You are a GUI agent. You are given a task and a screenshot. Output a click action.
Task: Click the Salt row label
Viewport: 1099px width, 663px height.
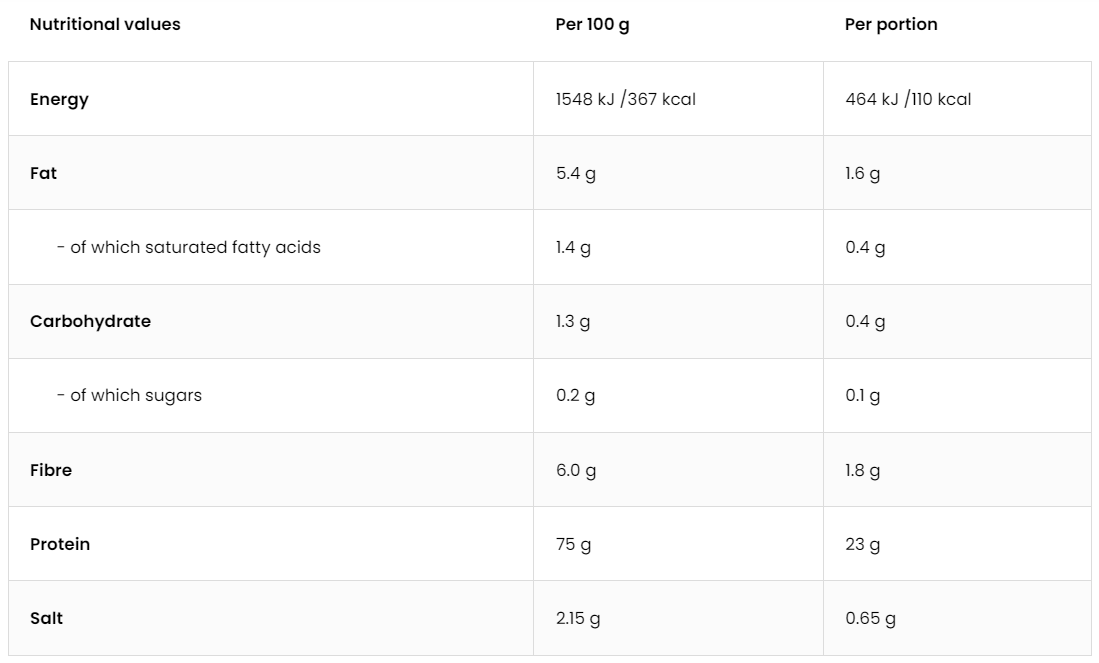coord(46,618)
